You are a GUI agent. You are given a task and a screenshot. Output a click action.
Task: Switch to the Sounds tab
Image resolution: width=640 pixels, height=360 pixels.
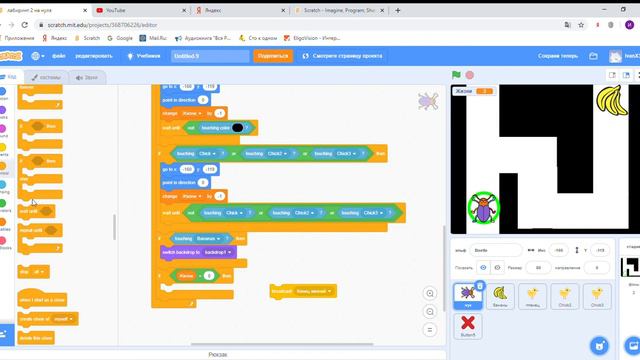coord(87,77)
